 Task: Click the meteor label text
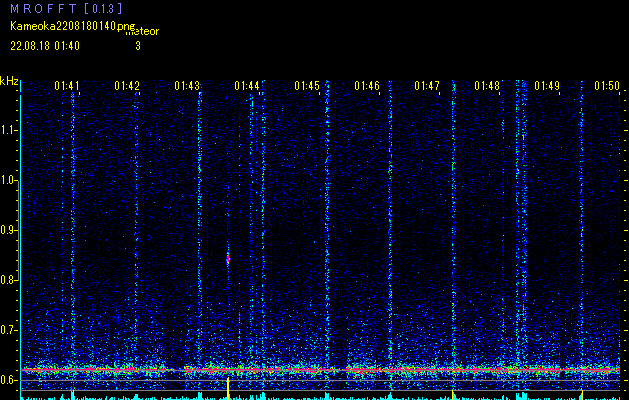pos(142,32)
